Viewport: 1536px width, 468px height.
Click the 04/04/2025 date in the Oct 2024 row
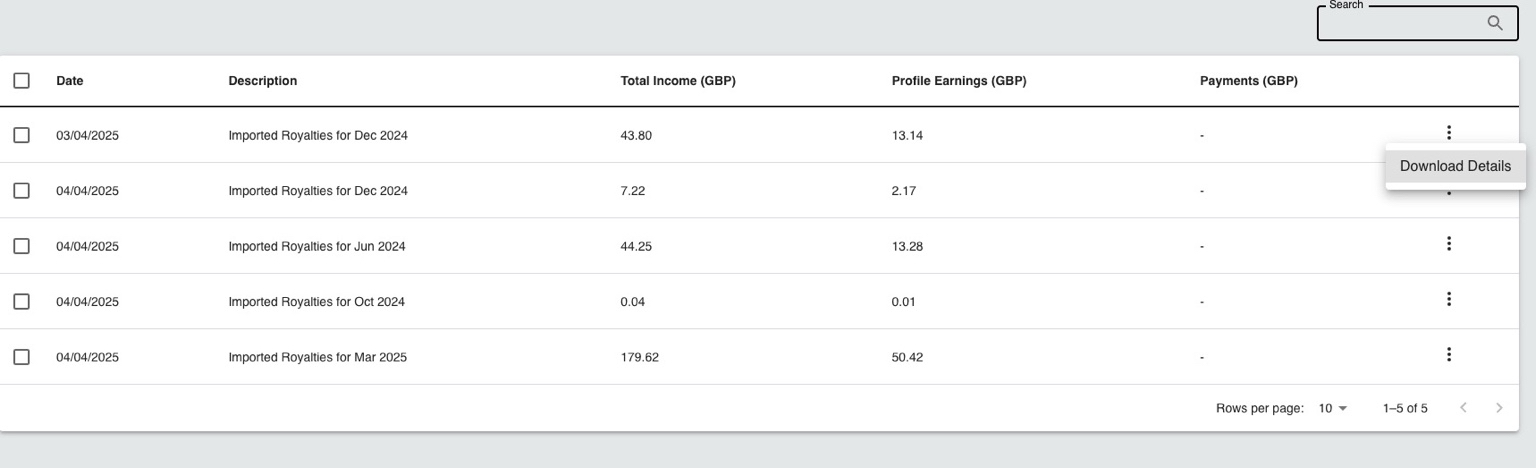(87, 302)
